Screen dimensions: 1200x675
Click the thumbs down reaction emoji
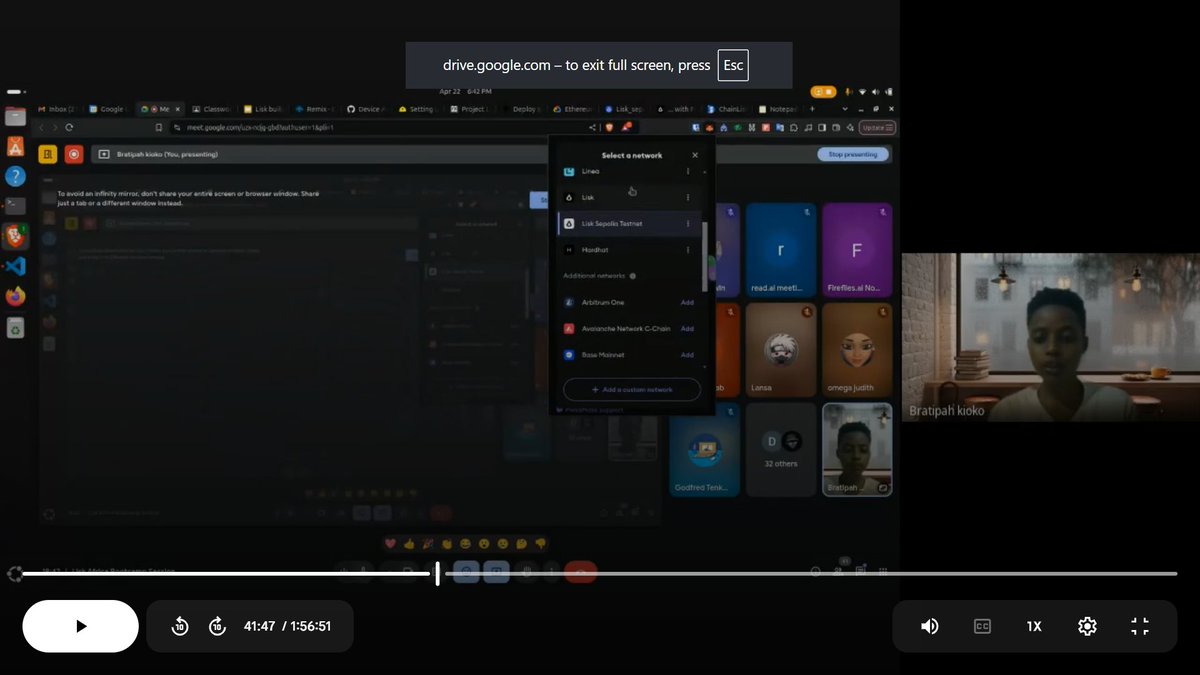[x=541, y=544]
